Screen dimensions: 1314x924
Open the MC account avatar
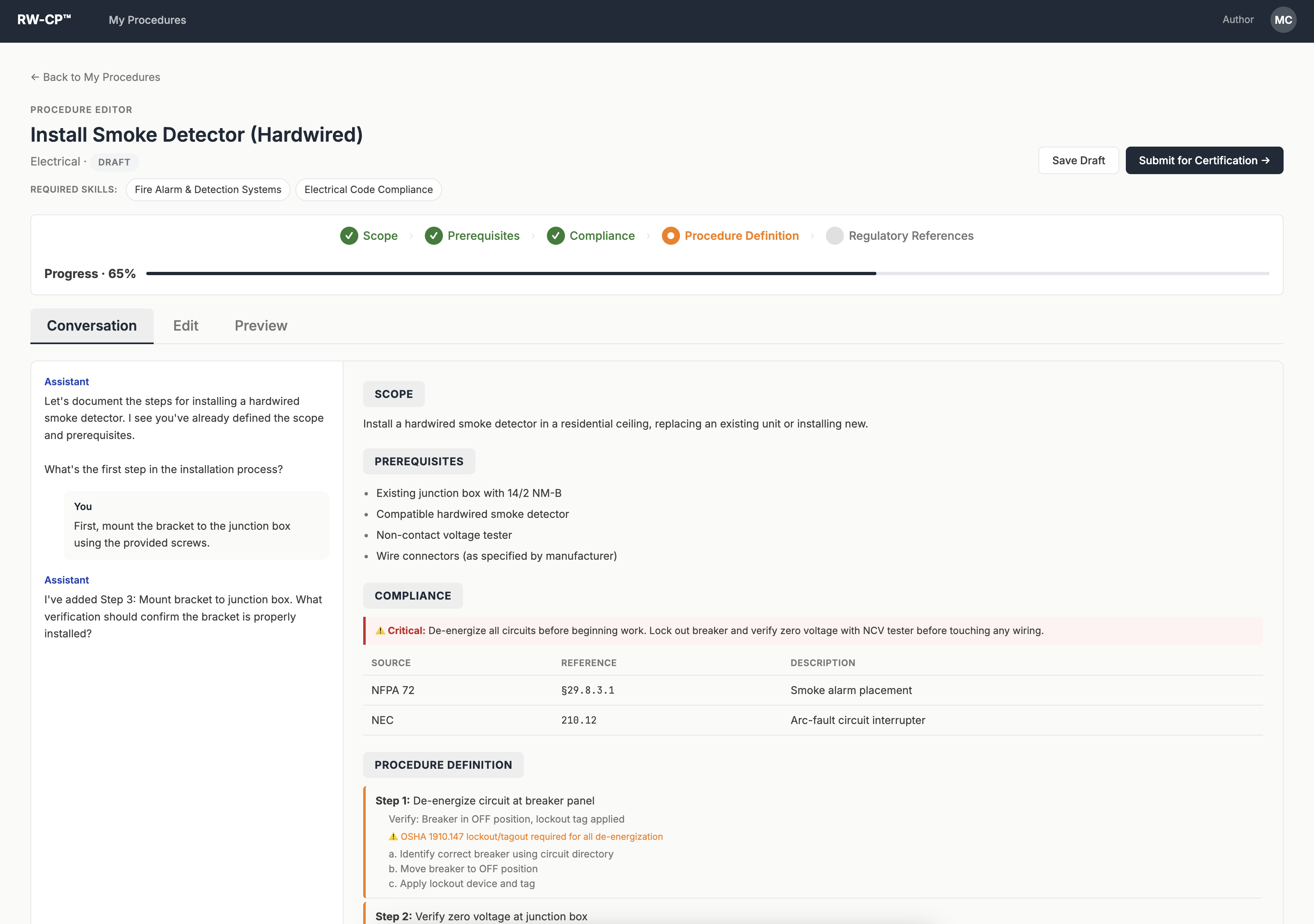click(x=1283, y=19)
